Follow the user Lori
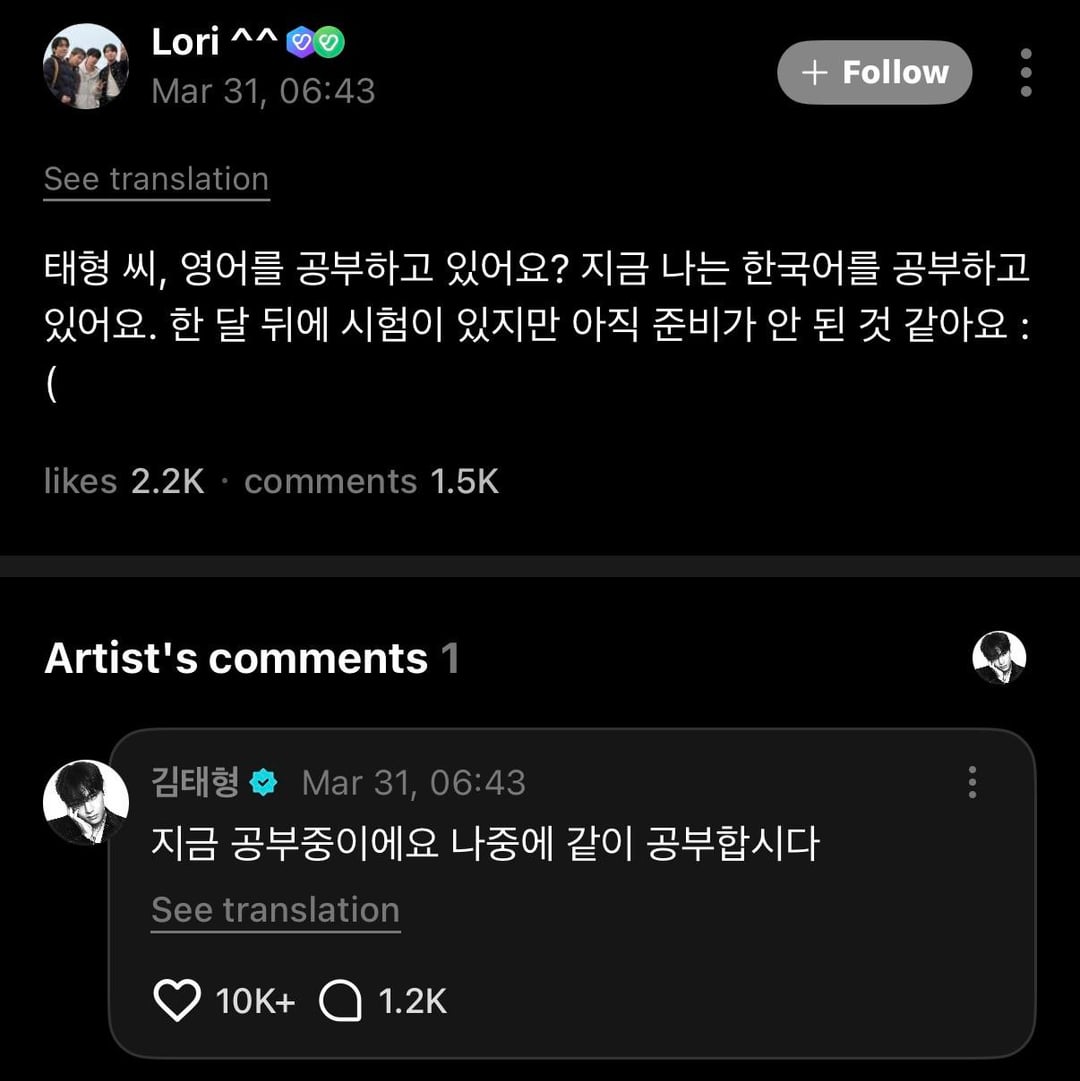 pos(874,72)
